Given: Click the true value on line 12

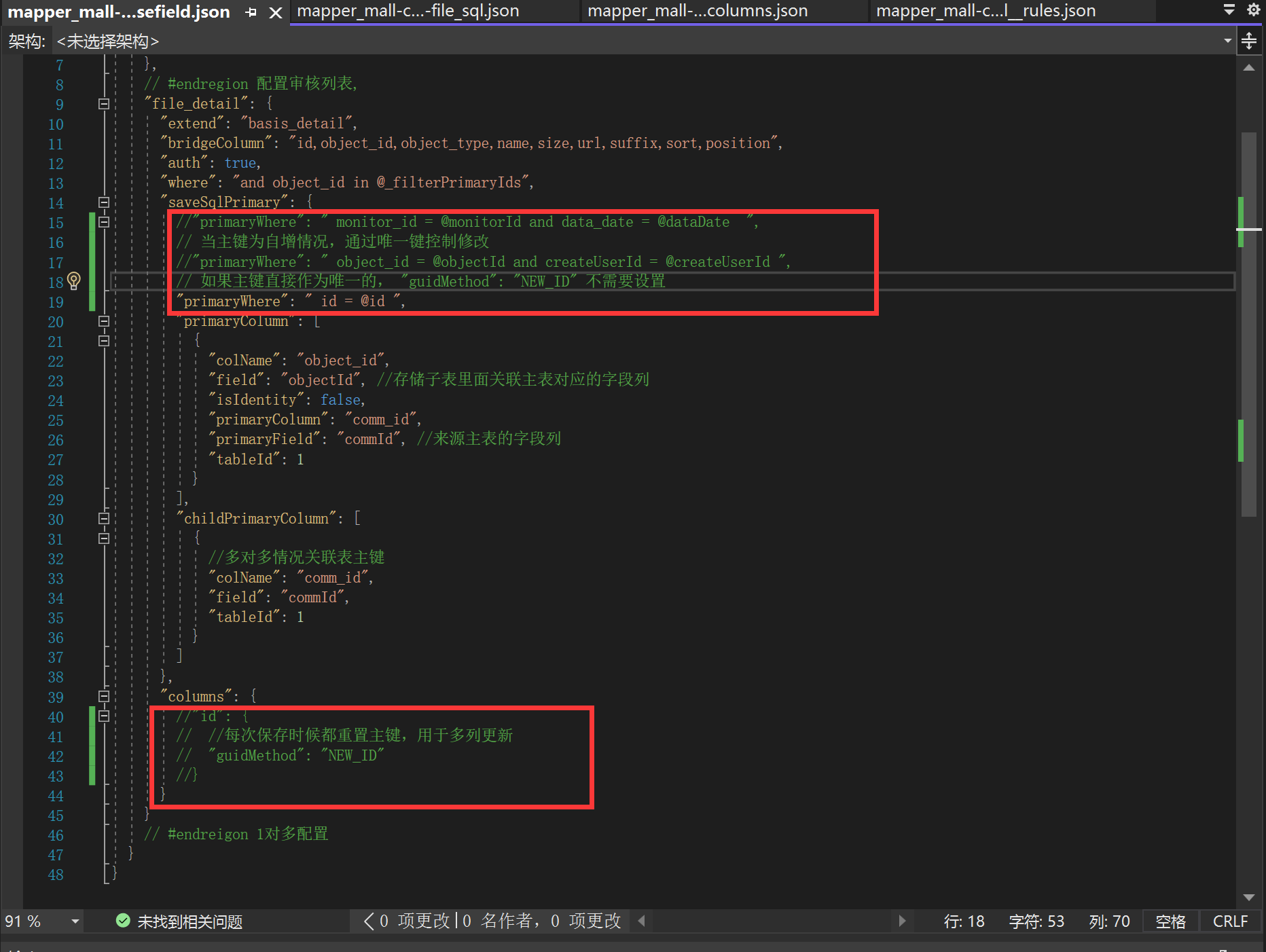Looking at the screenshot, I should point(240,163).
